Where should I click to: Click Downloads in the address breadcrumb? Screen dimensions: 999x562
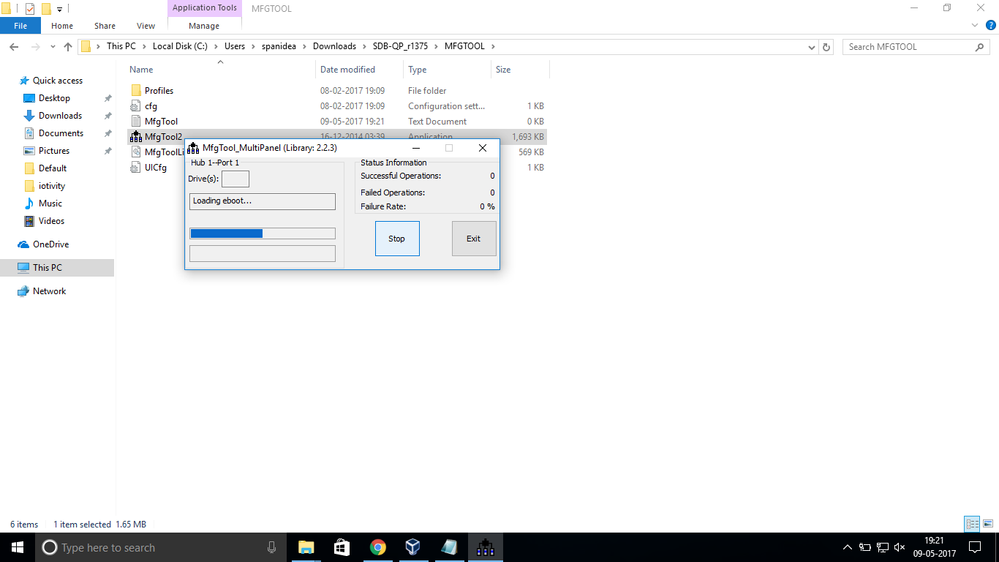point(334,47)
